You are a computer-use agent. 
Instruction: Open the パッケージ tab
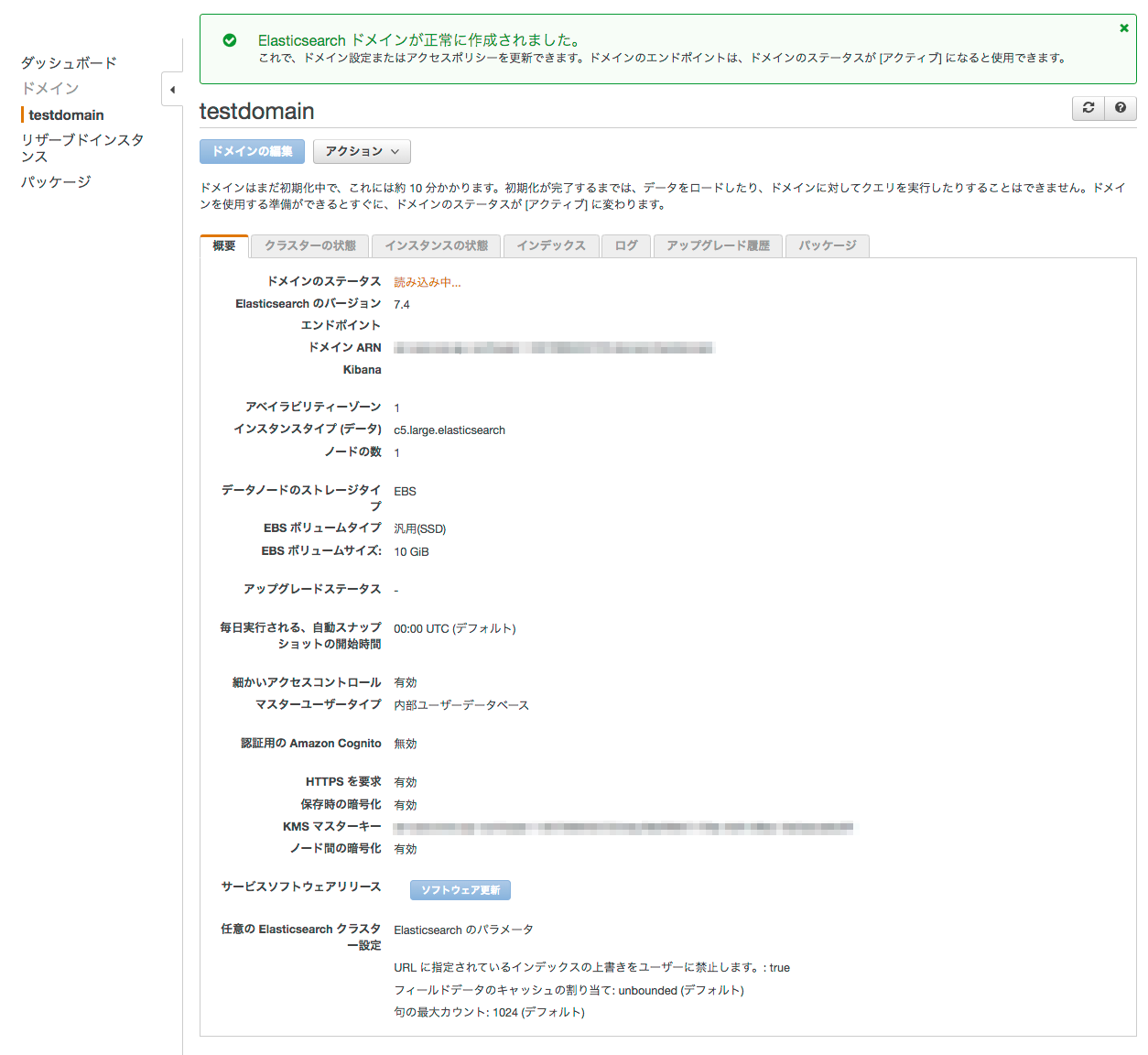pos(827,245)
